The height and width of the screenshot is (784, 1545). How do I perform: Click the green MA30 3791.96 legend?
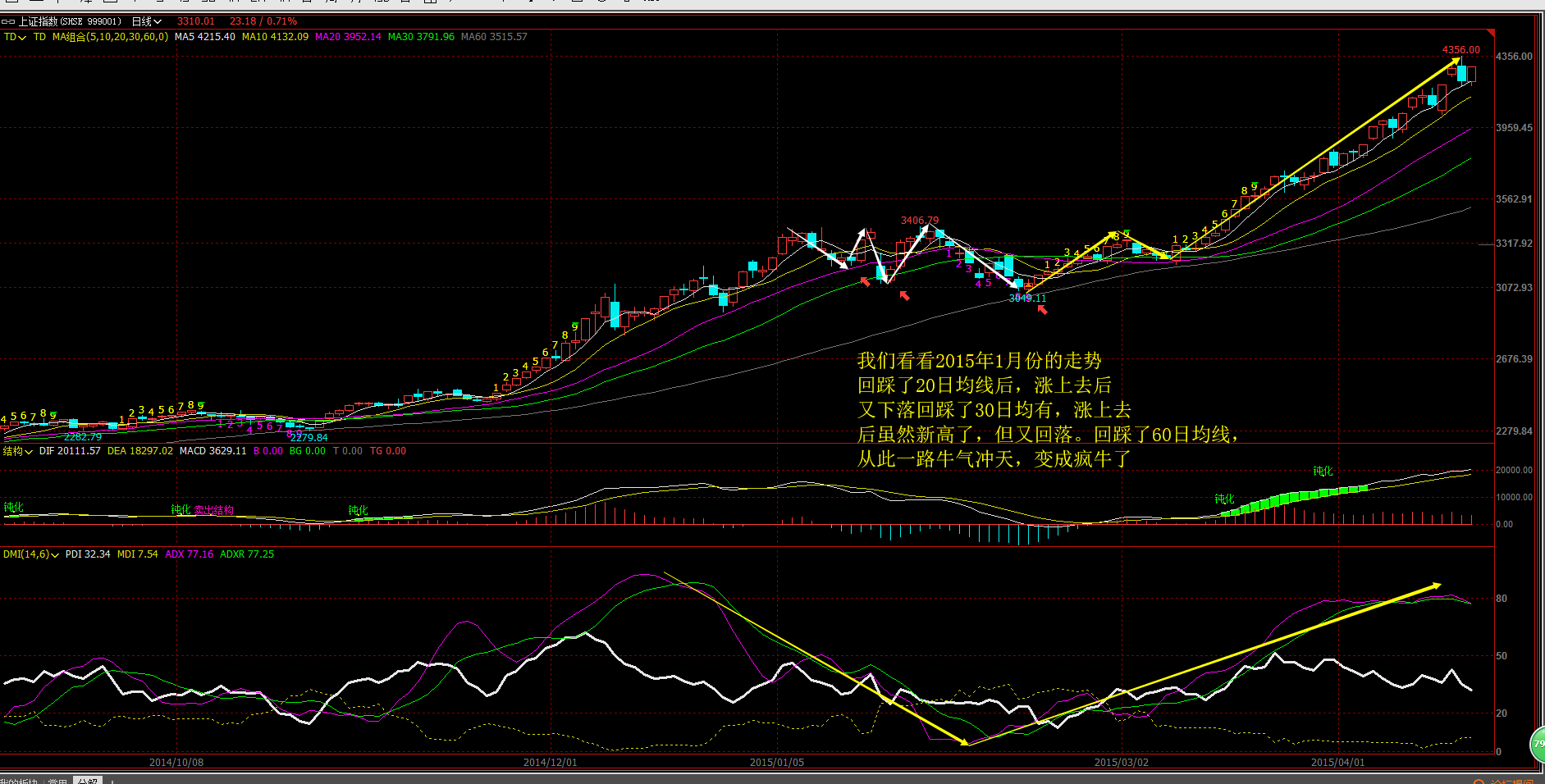tap(421, 37)
